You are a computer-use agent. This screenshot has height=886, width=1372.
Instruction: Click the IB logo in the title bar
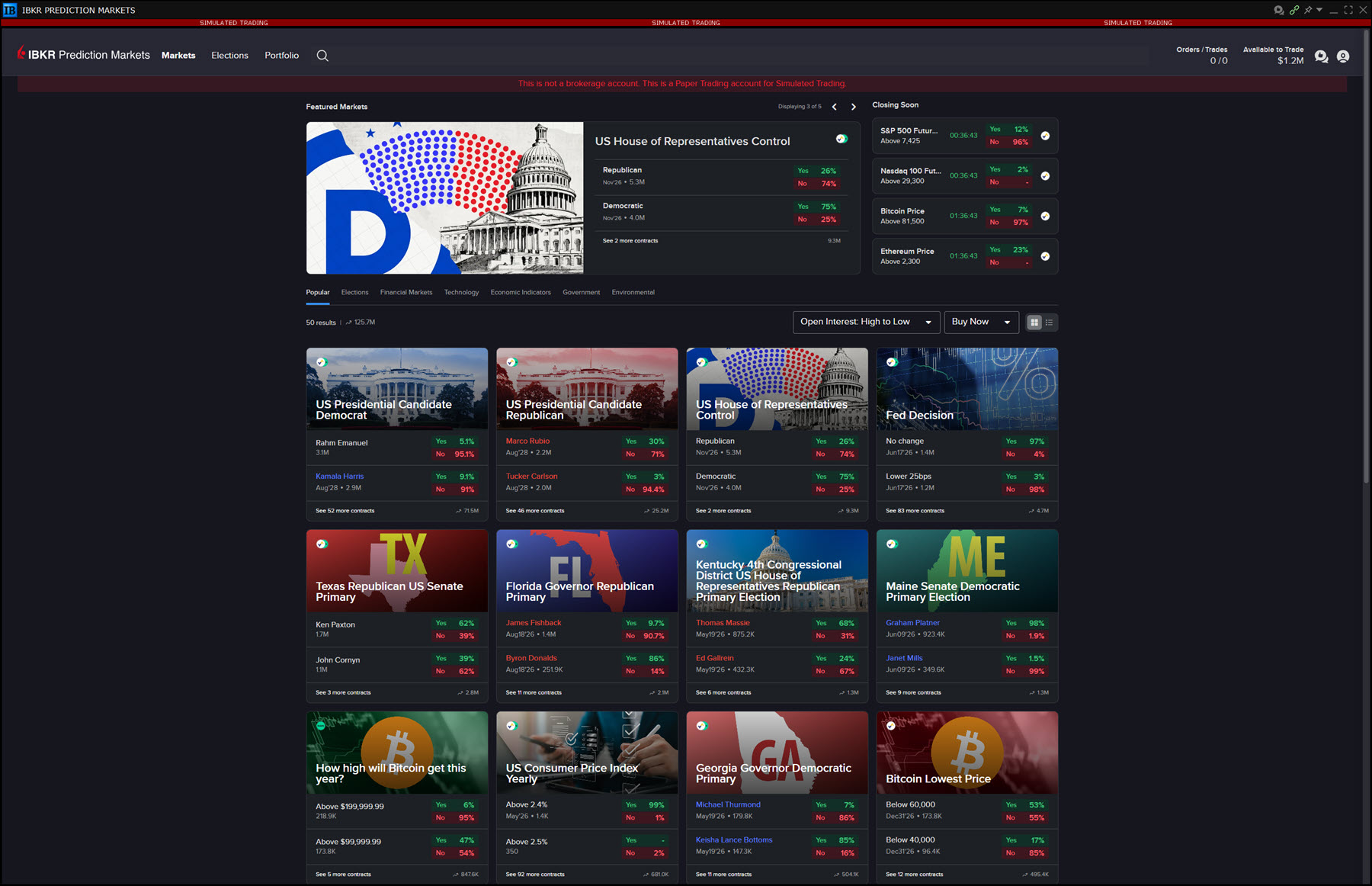click(10, 10)
